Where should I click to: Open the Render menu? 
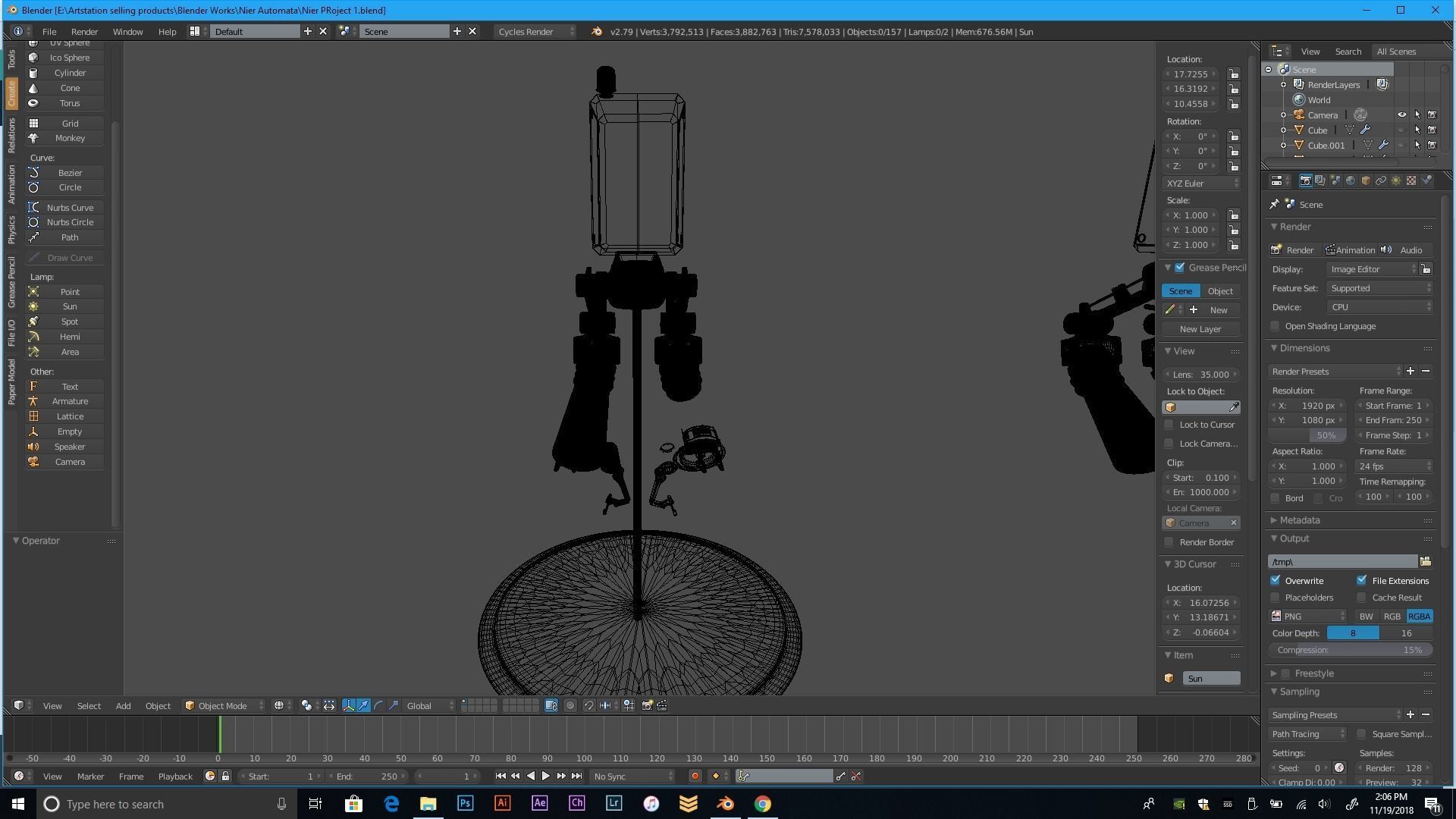84,32
